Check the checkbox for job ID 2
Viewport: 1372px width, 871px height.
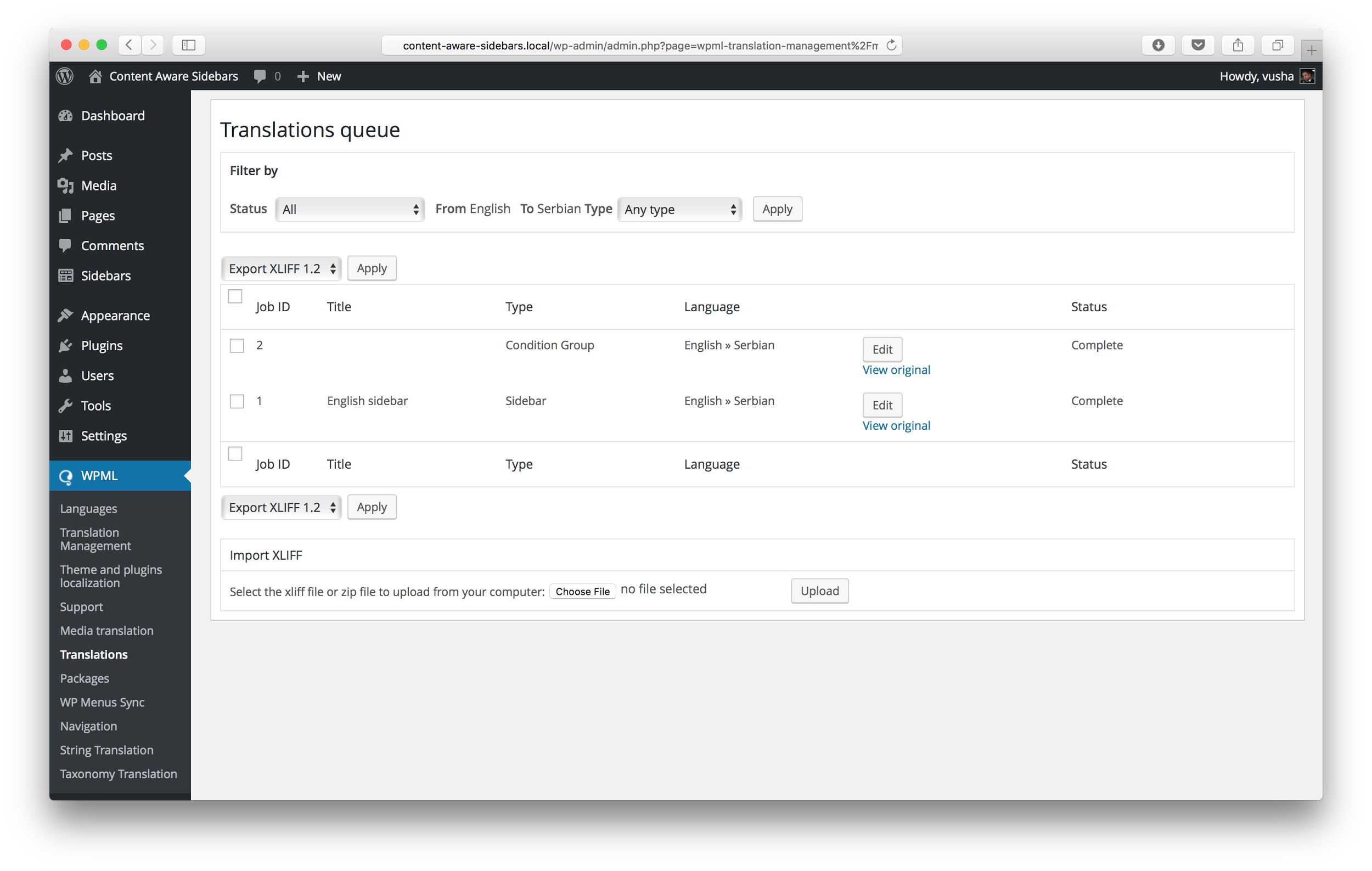click(237, 346)
